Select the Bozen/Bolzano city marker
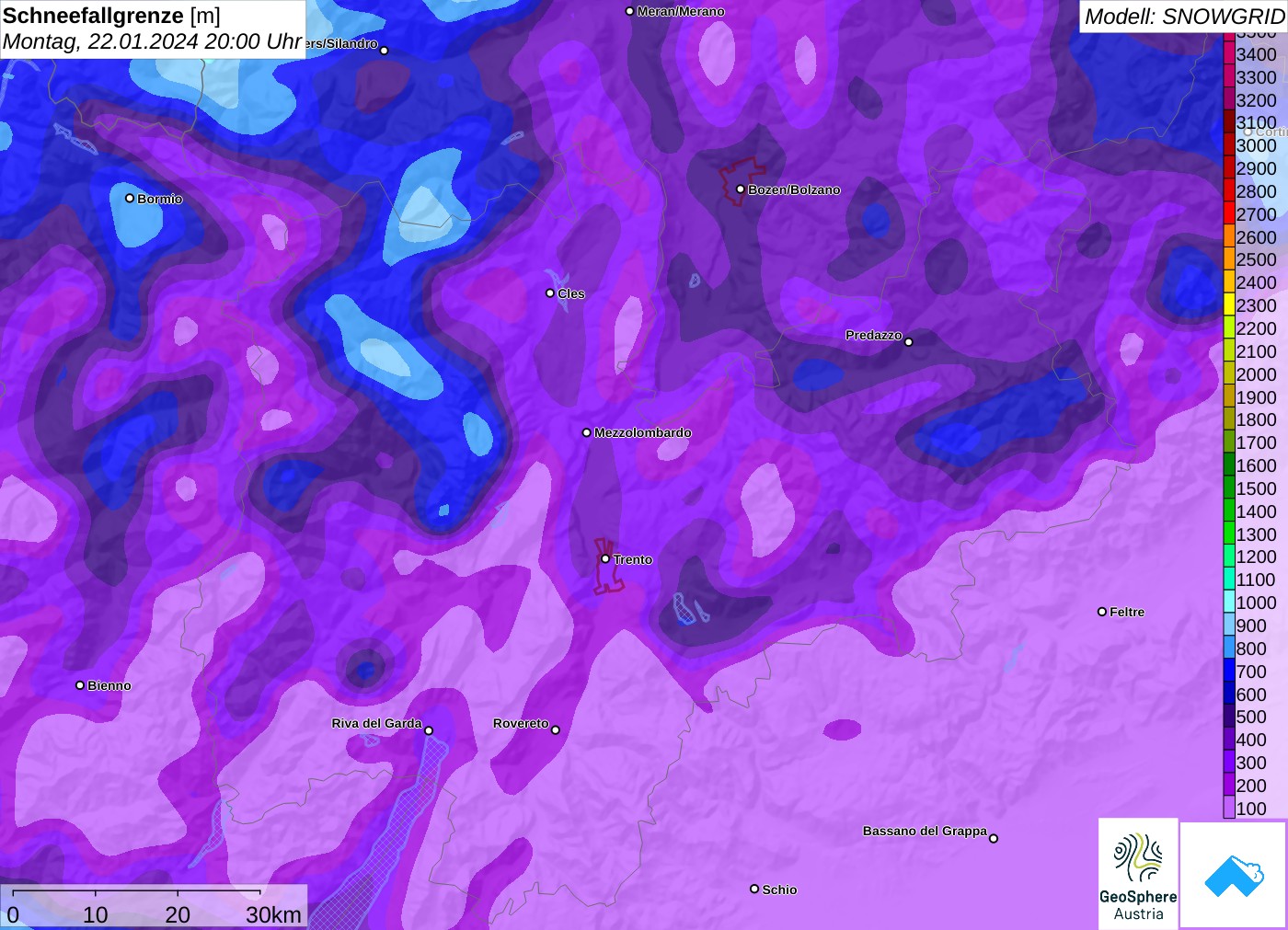Image resolution: width=1288 pixels, height=930 pixels. tap(740, 189)
